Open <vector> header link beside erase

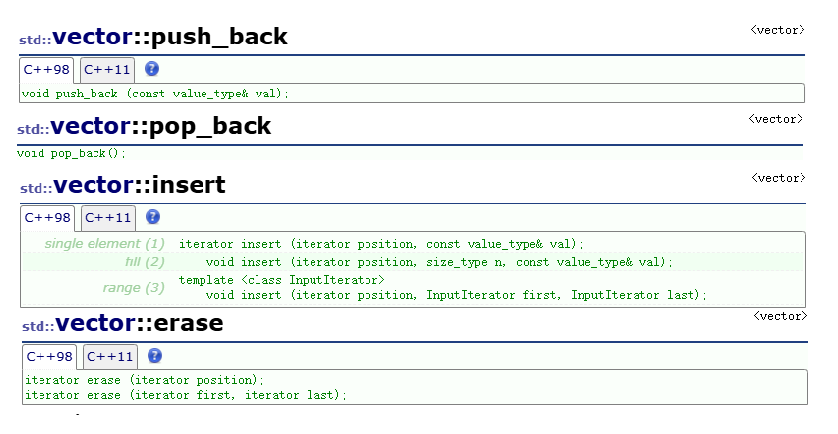tap(778, 316)
